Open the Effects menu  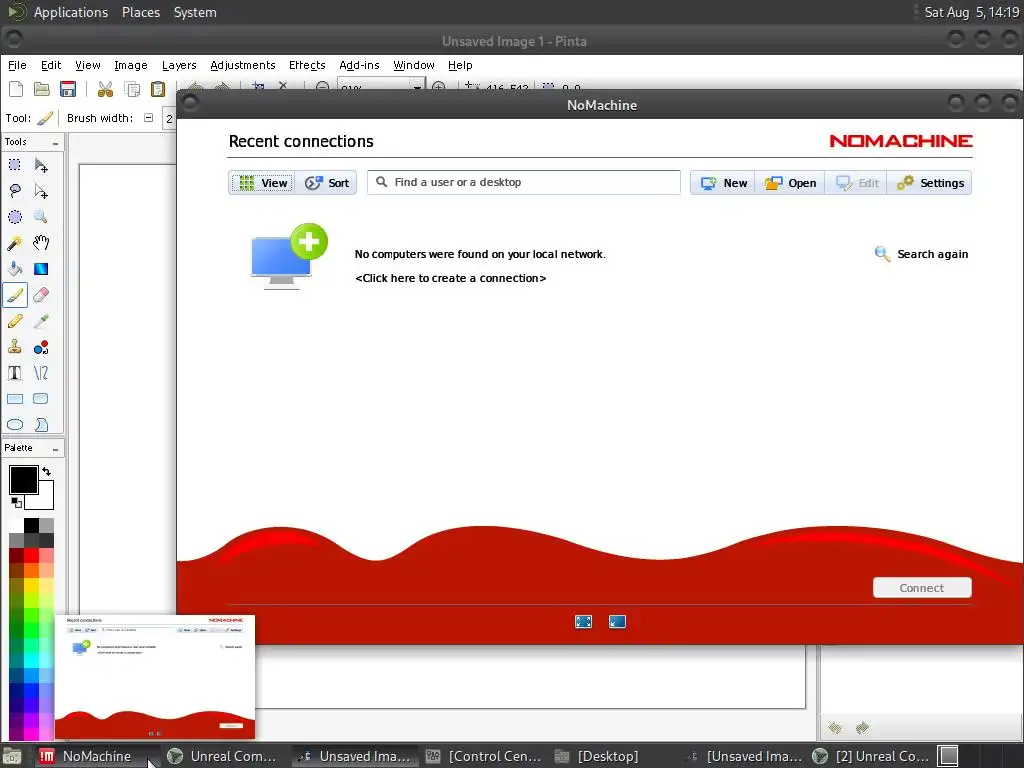[x=307, y=65]
